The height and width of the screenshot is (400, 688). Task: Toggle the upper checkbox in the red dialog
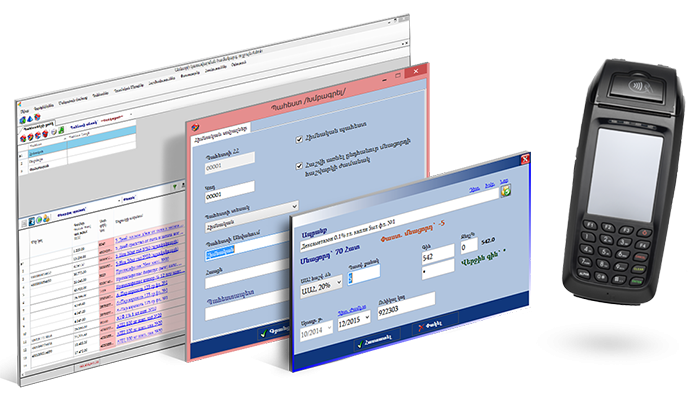point(299,139)
